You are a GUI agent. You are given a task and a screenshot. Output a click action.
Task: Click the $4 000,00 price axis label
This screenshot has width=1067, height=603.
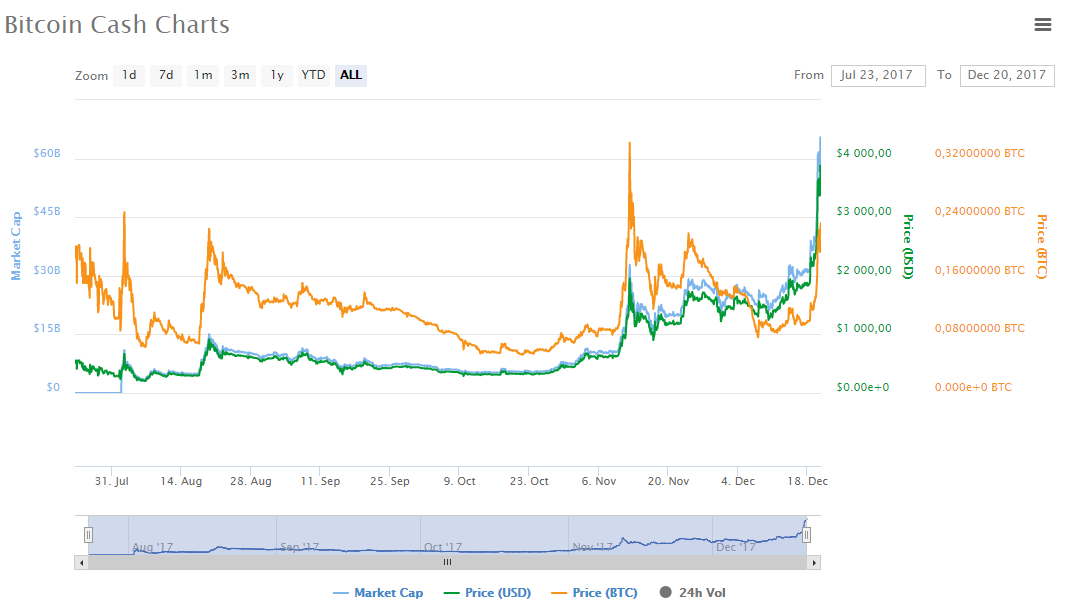864,153
